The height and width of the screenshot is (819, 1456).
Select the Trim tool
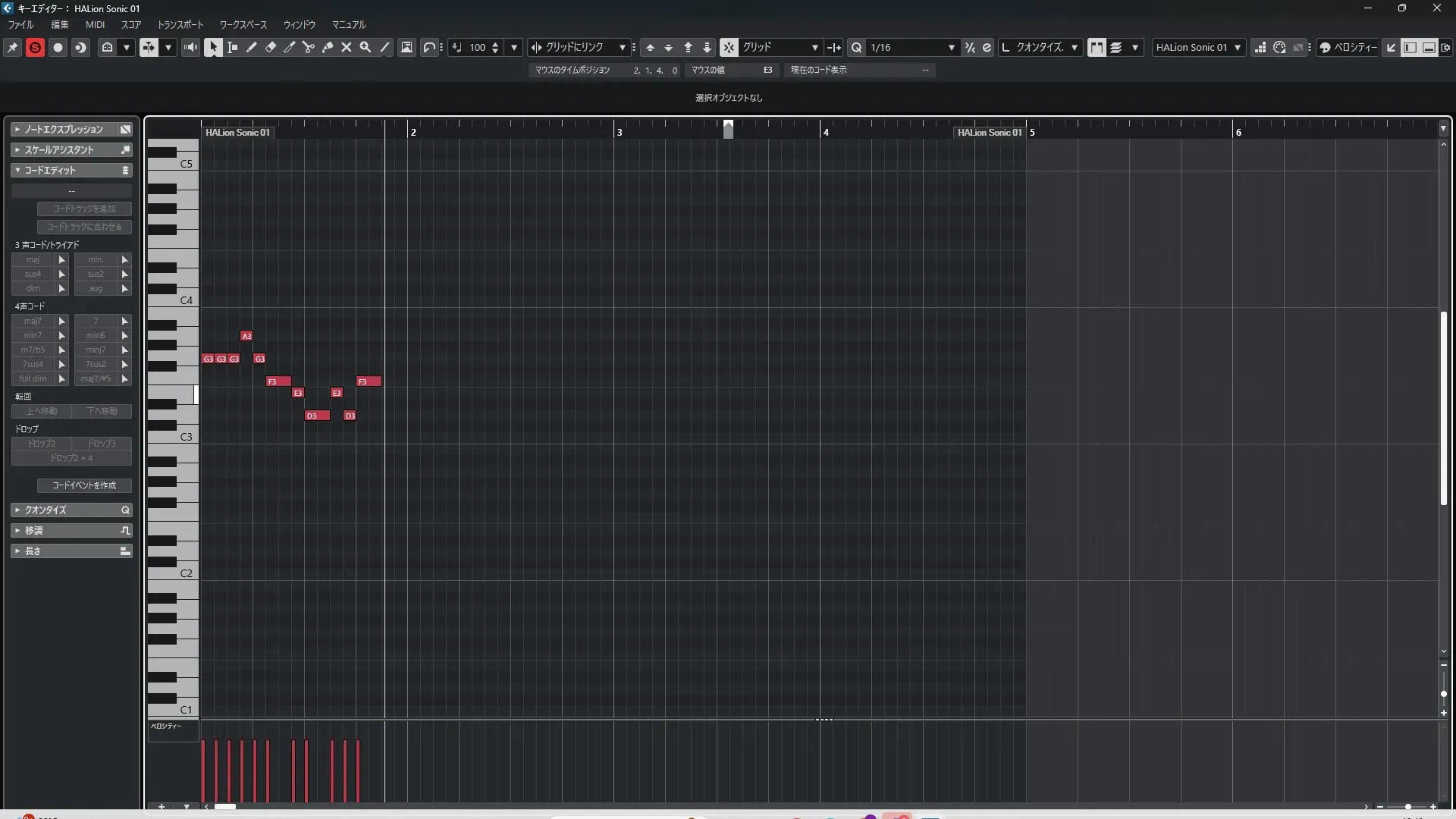pos(290,47)
